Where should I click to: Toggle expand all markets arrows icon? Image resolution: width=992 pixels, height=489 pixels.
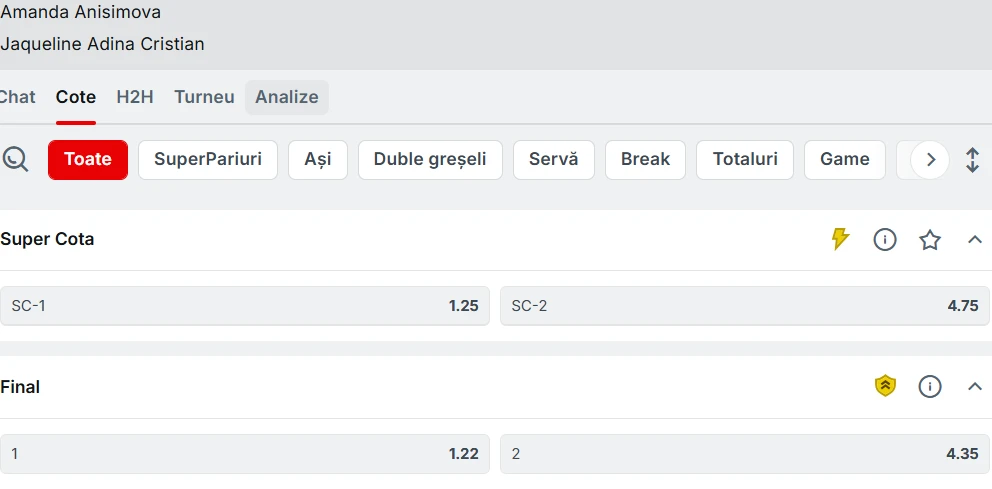[972, 160]
